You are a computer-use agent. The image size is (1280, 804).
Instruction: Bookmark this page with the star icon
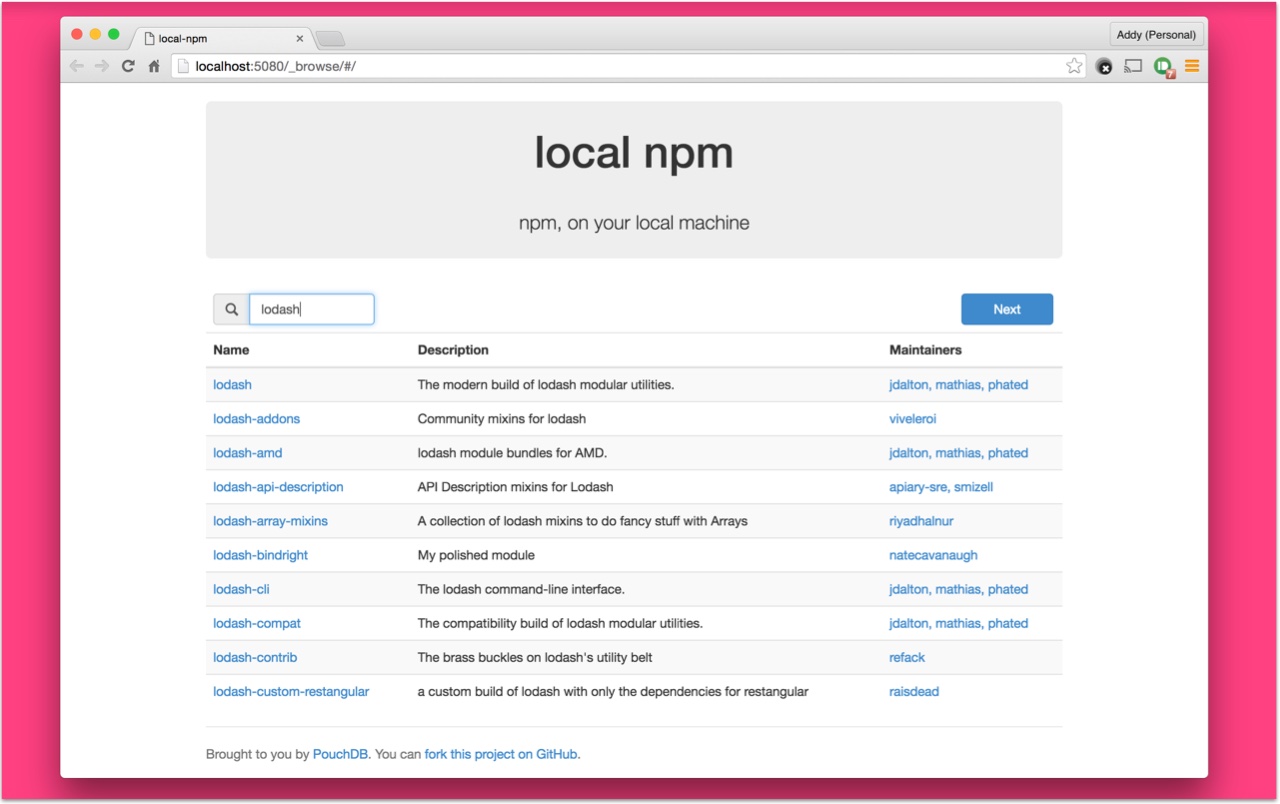1074,66
